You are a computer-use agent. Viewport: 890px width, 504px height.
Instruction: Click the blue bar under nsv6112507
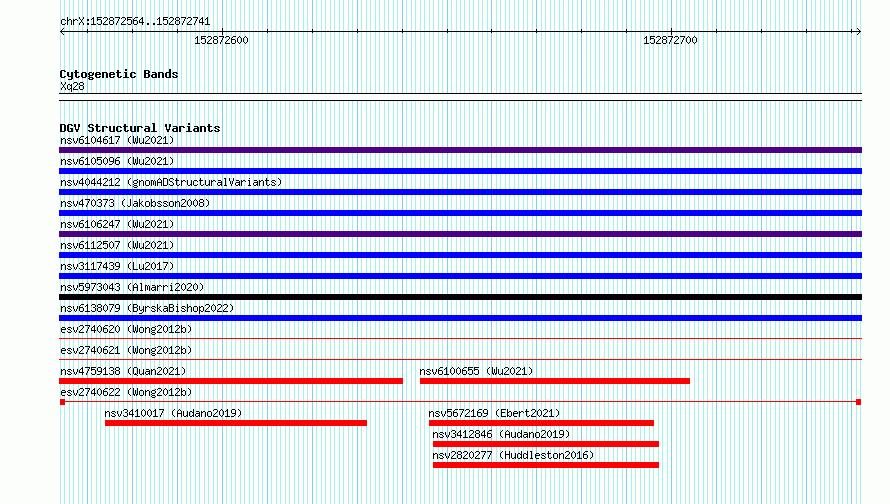pos(460,255)
